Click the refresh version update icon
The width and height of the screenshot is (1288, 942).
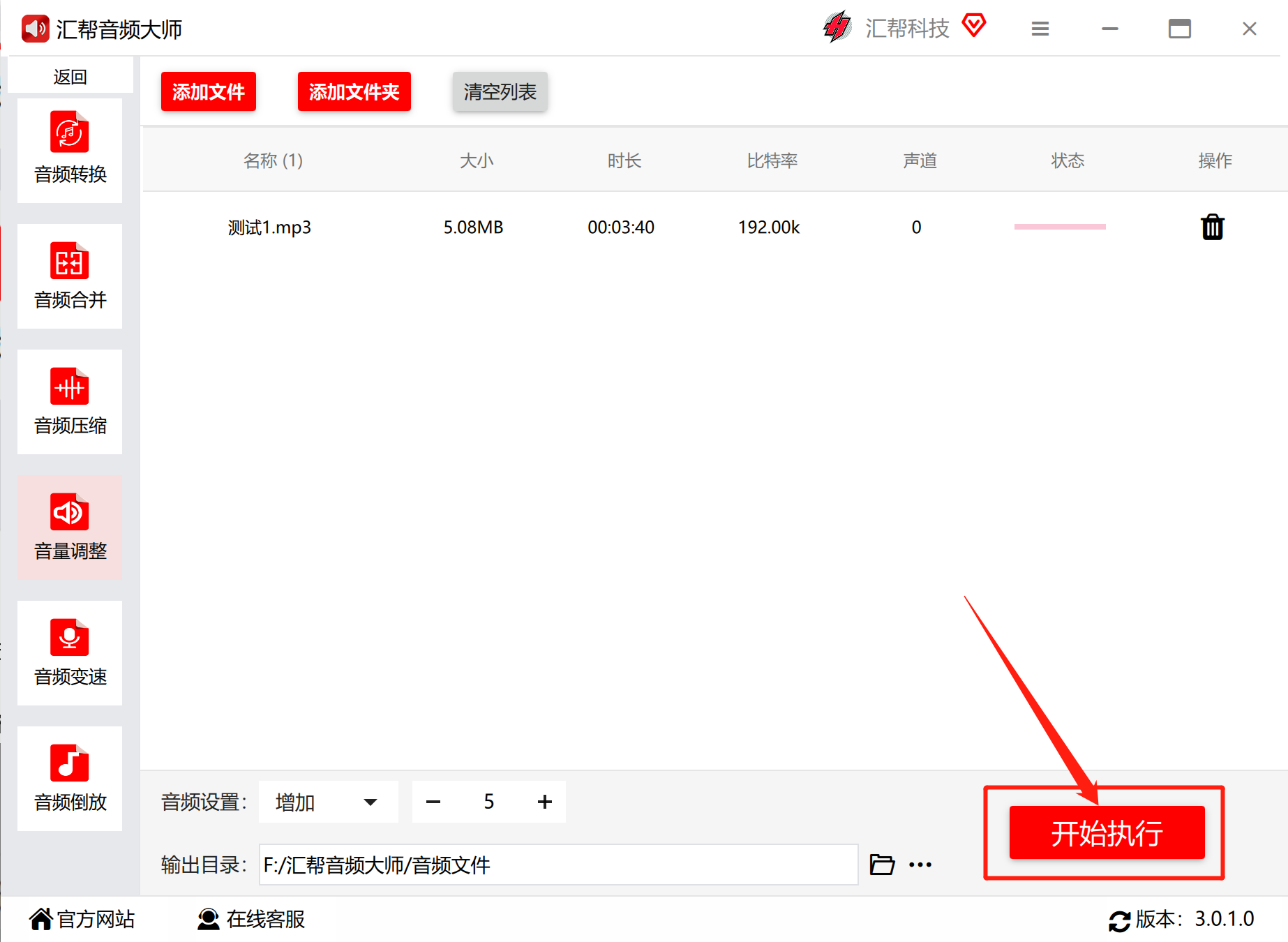click(1119, 921)
